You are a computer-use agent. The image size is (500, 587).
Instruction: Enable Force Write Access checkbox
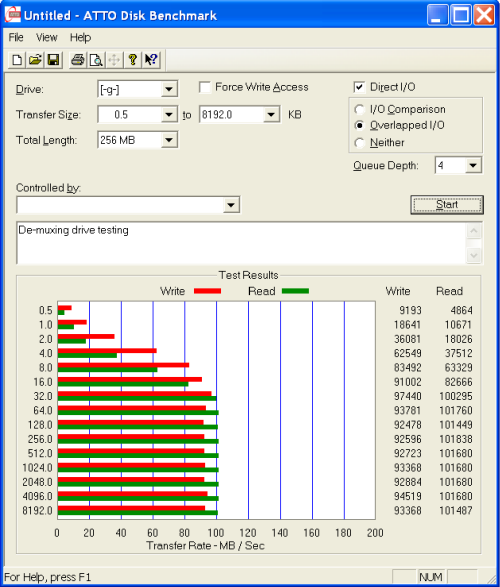(205, 87)
